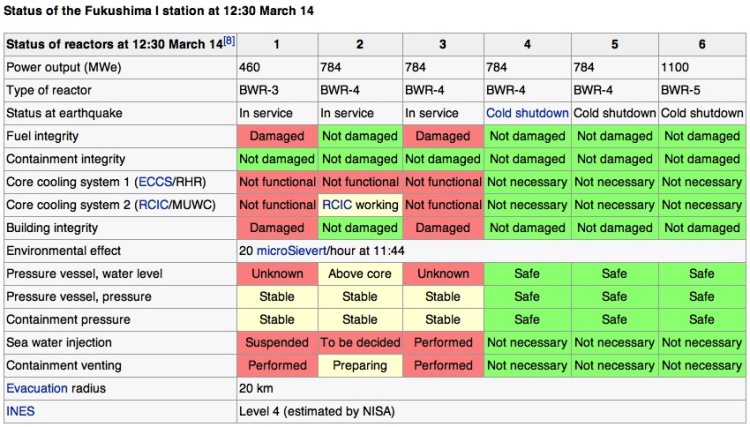The width and height of the screenshot is (750, 427).
Task: Click 'Damaged' fuel integrity cell for reactor 3
Action: point(443,136)
